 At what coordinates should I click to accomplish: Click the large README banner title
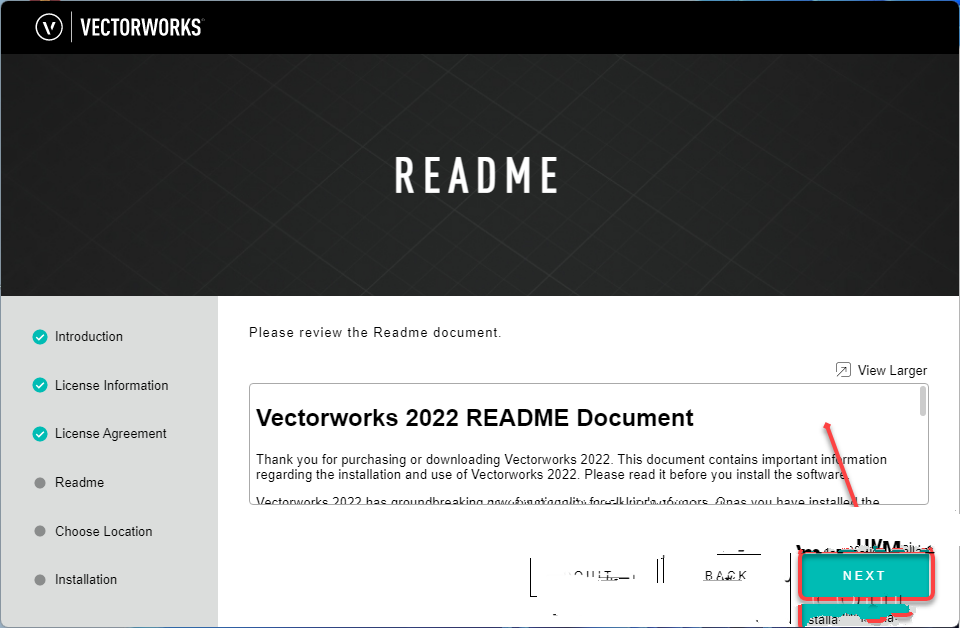(x=476, y=176)
